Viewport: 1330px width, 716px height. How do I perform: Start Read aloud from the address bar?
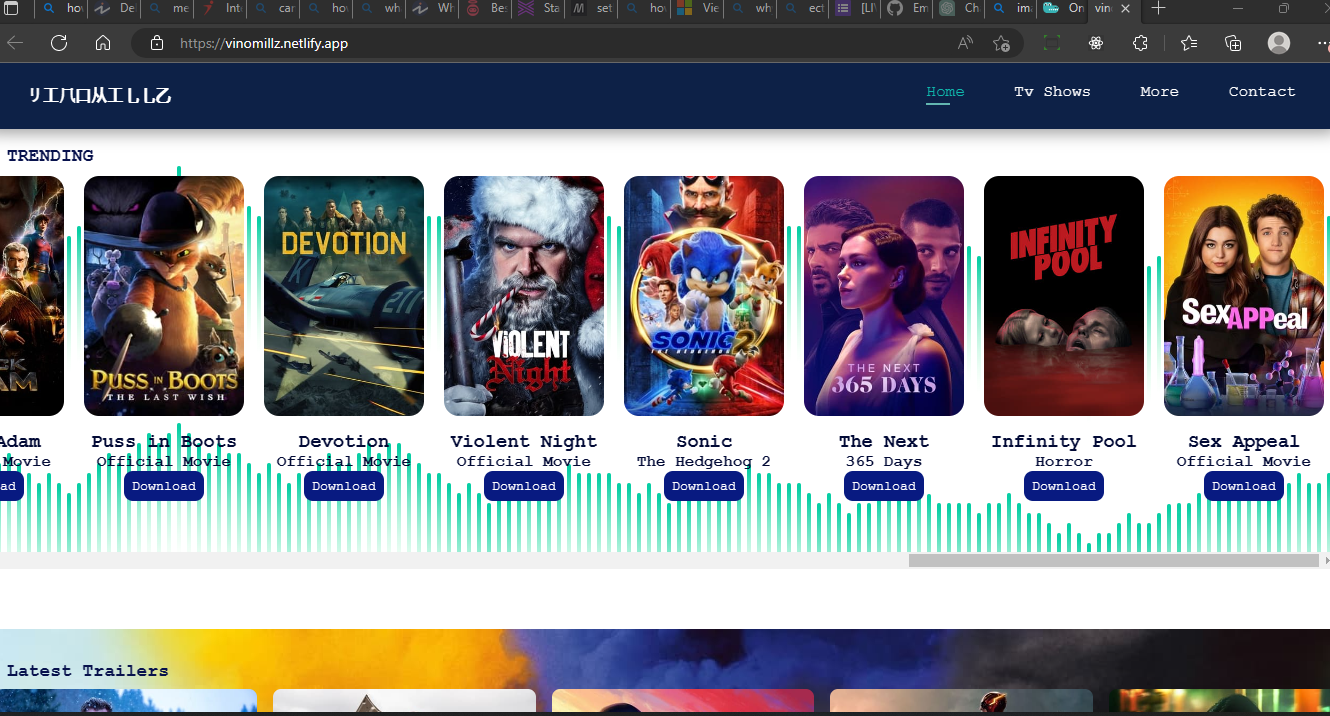(x=965, y=43)
